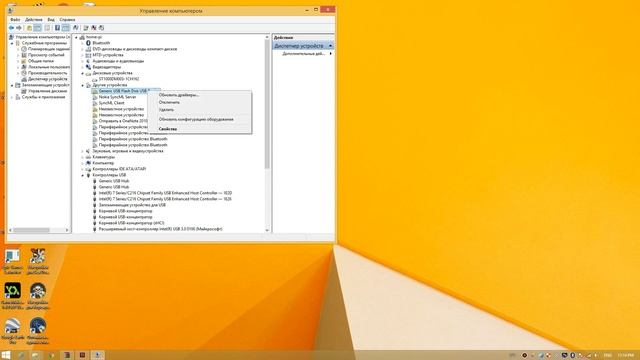Expand the MTD-устройства category arrow
This screenshot has height=360, width=640.
(x=82, y=55)
